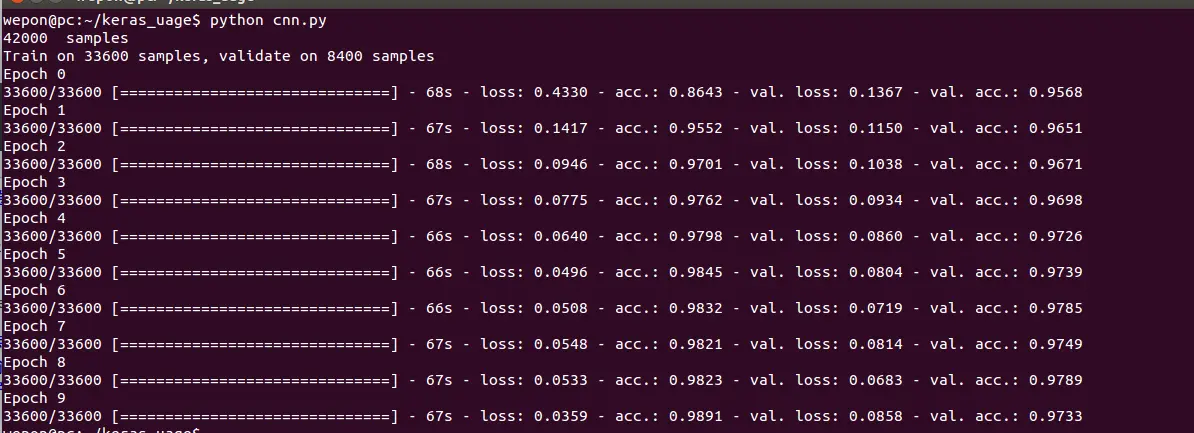The width and height of the screenshot is (1194, 433).
Task: Select training loss value 0.1417
Action: point(560,129)
